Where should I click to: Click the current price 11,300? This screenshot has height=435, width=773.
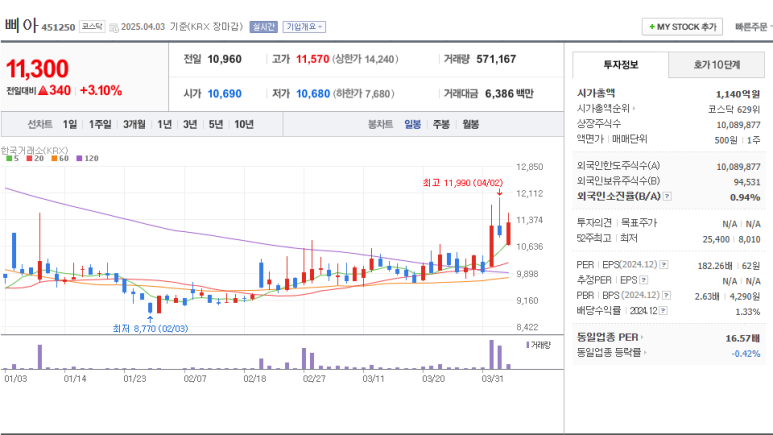(37, 69)
